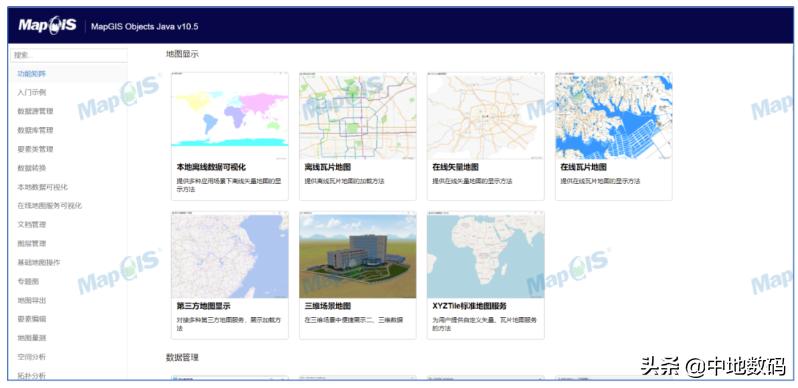Image resolution: width=798 pixels, height=388 pixels.
Task: Open the 在线矢量地图 road map thumbnail
Action: [486, 116]
